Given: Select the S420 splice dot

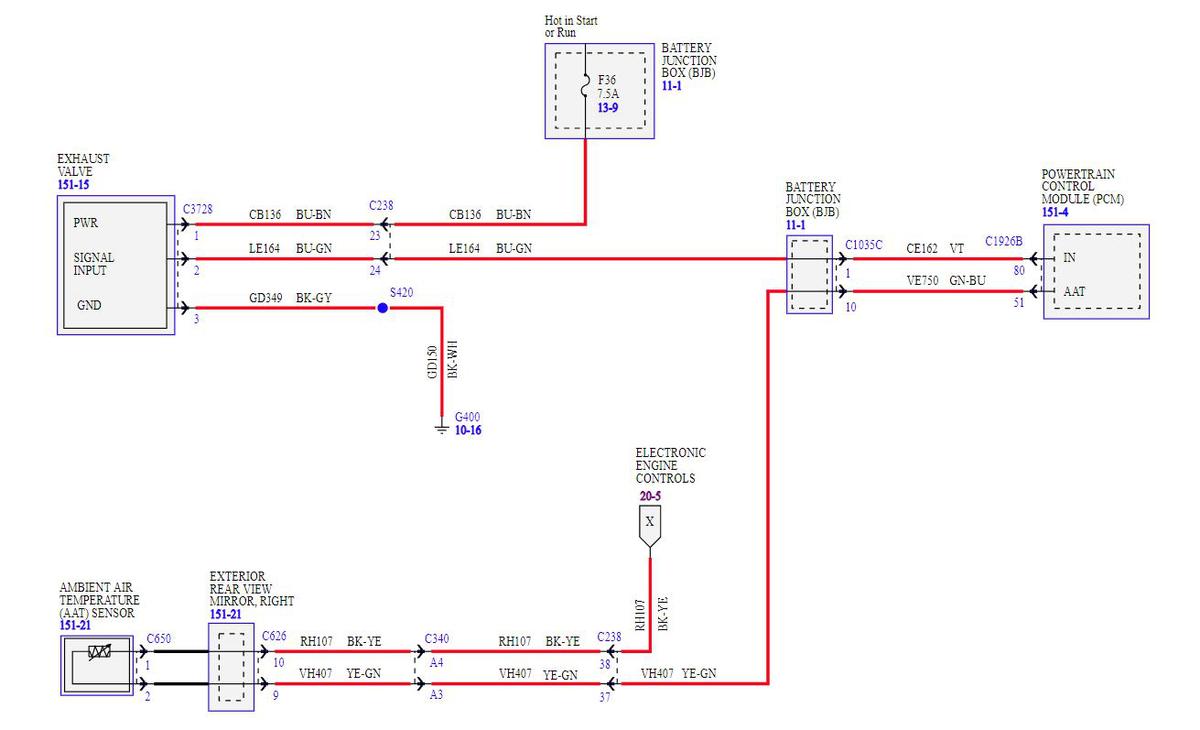Looking at the screenshot, I should [382, 309].
